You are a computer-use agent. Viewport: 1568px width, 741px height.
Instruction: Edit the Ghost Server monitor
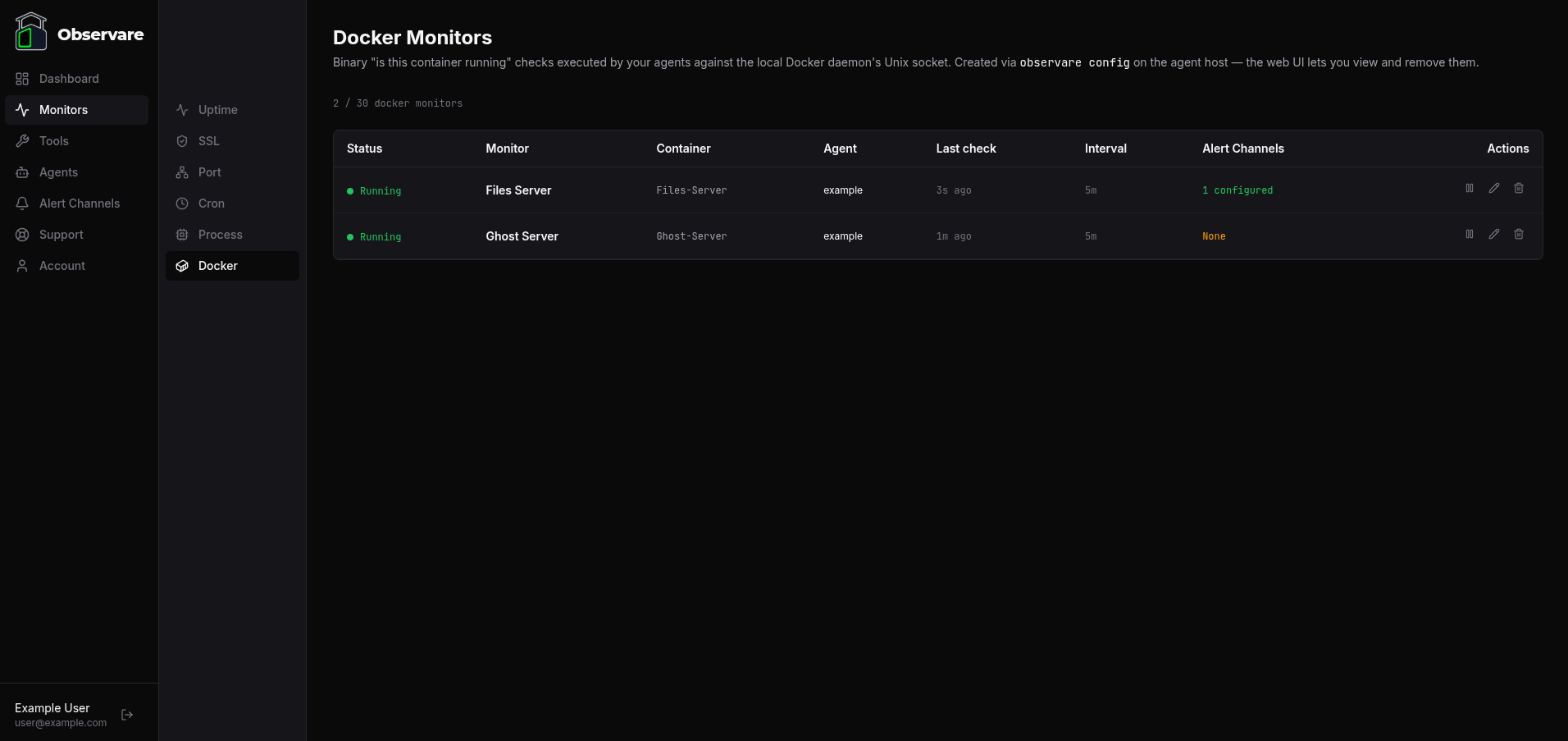1493,235
